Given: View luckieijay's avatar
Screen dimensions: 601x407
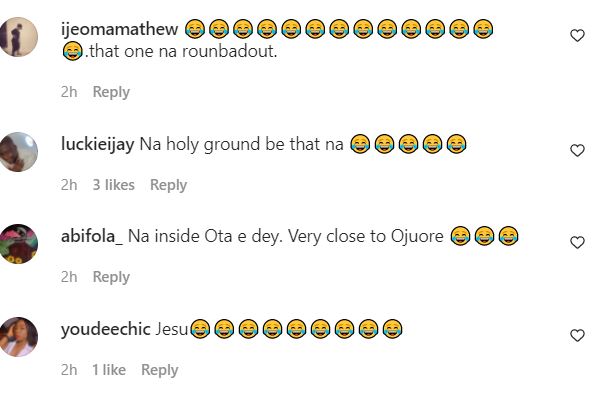Looking at the screenshot, I should tap(19, 152).
